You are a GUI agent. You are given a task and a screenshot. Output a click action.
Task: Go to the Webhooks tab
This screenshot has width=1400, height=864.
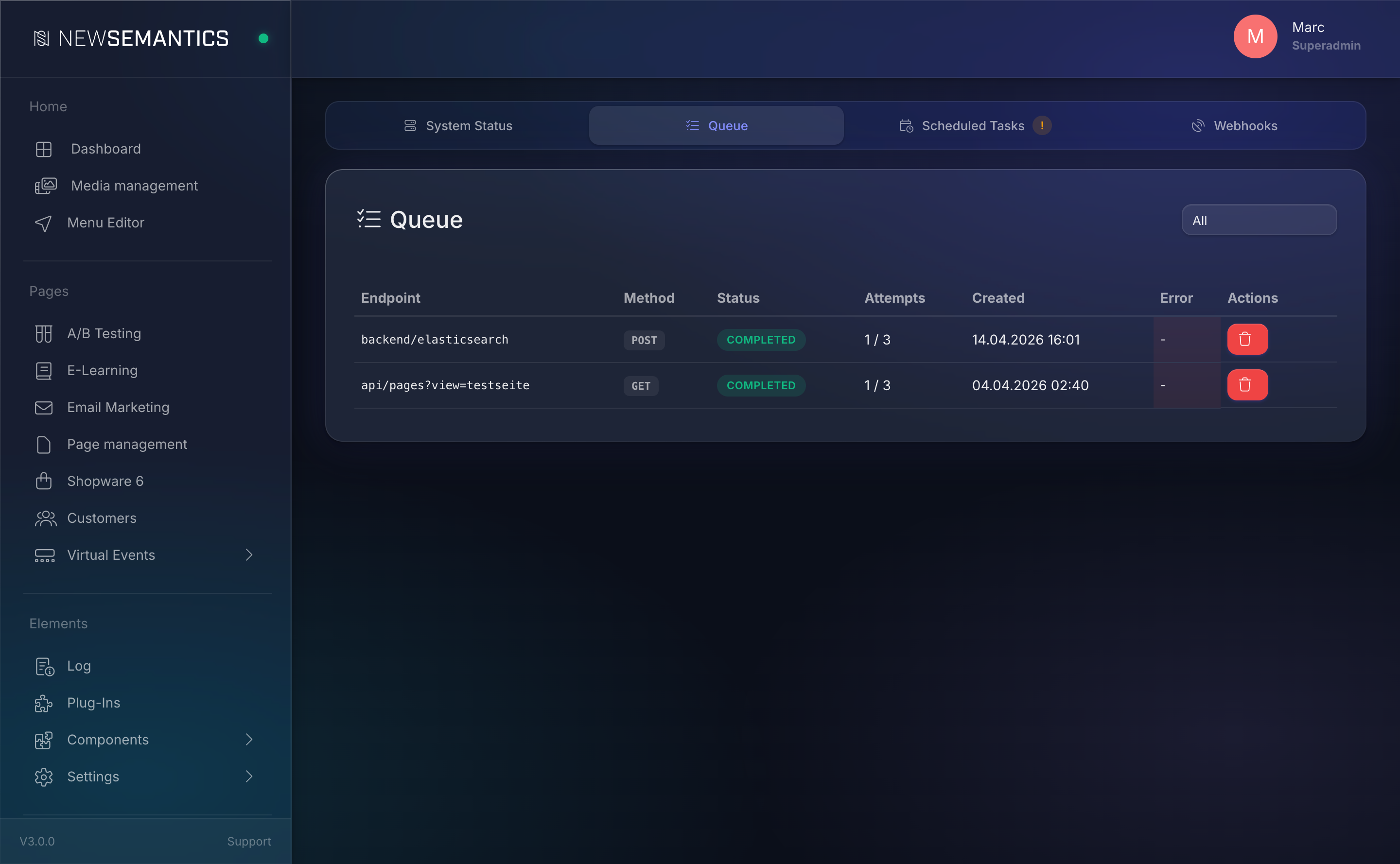[x=1234, y=126]
